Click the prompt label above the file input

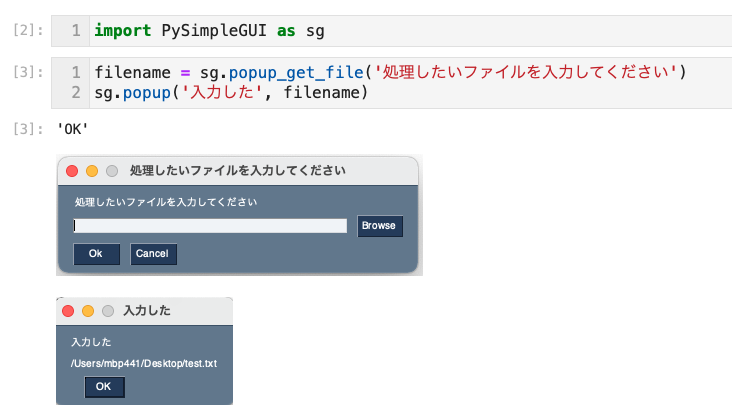pyautogui.click(x=166, y=203)
